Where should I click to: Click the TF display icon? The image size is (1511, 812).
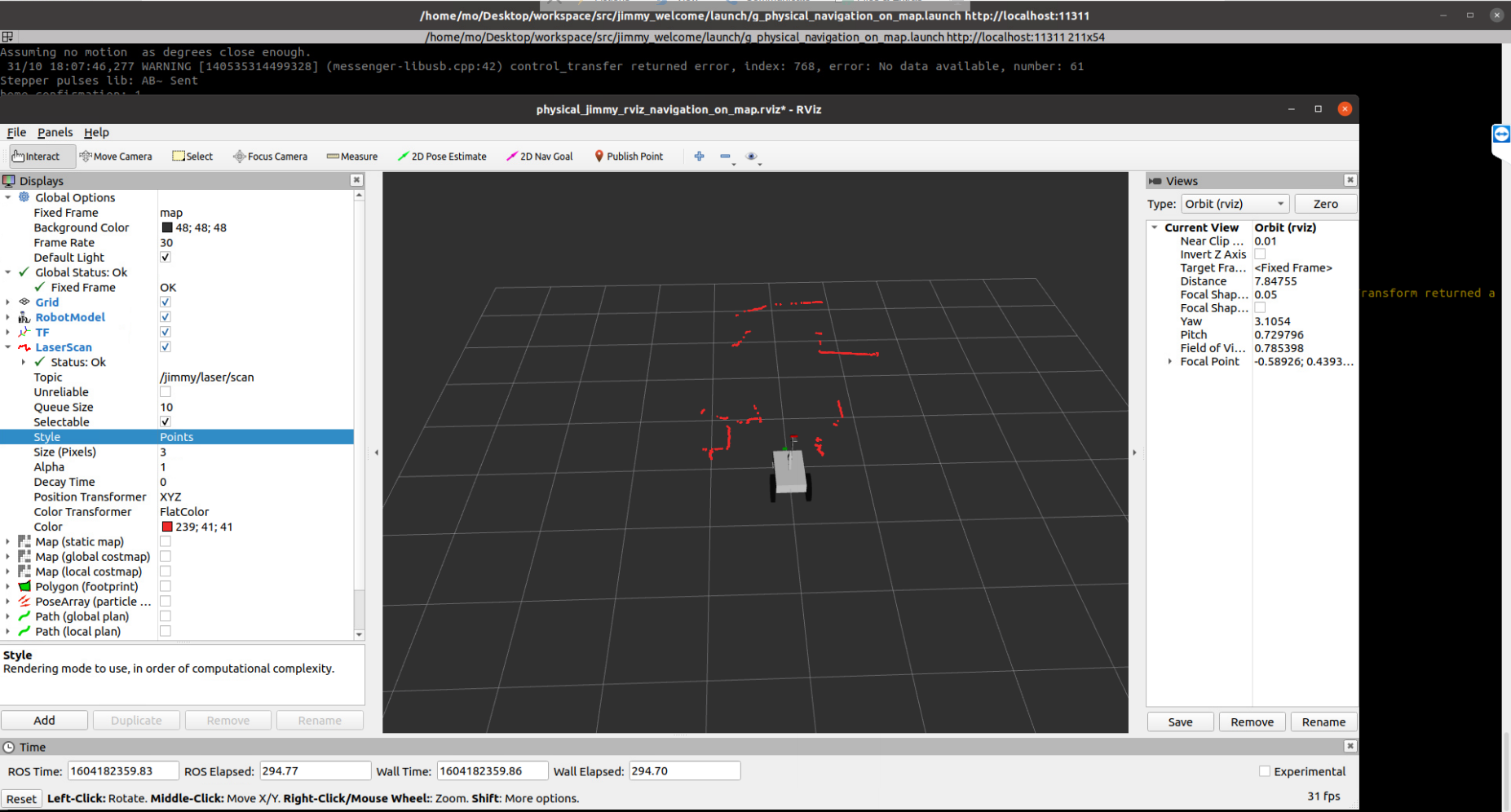point(24,333)
